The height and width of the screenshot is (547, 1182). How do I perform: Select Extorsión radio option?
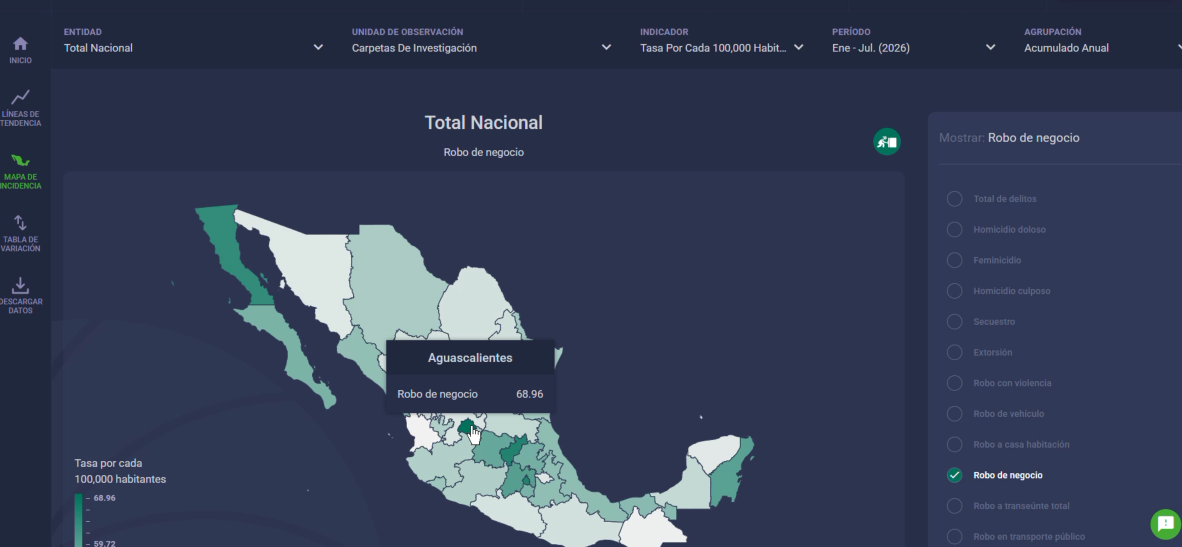954,353
